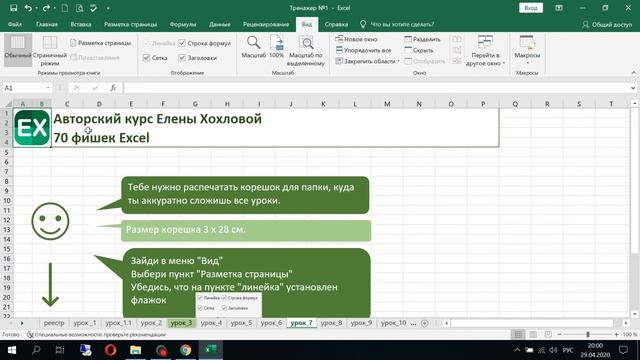Add a new sheet with the plus icon
Image resolution: width=640 pixels, height=360 pixels.
coord(424,323)
